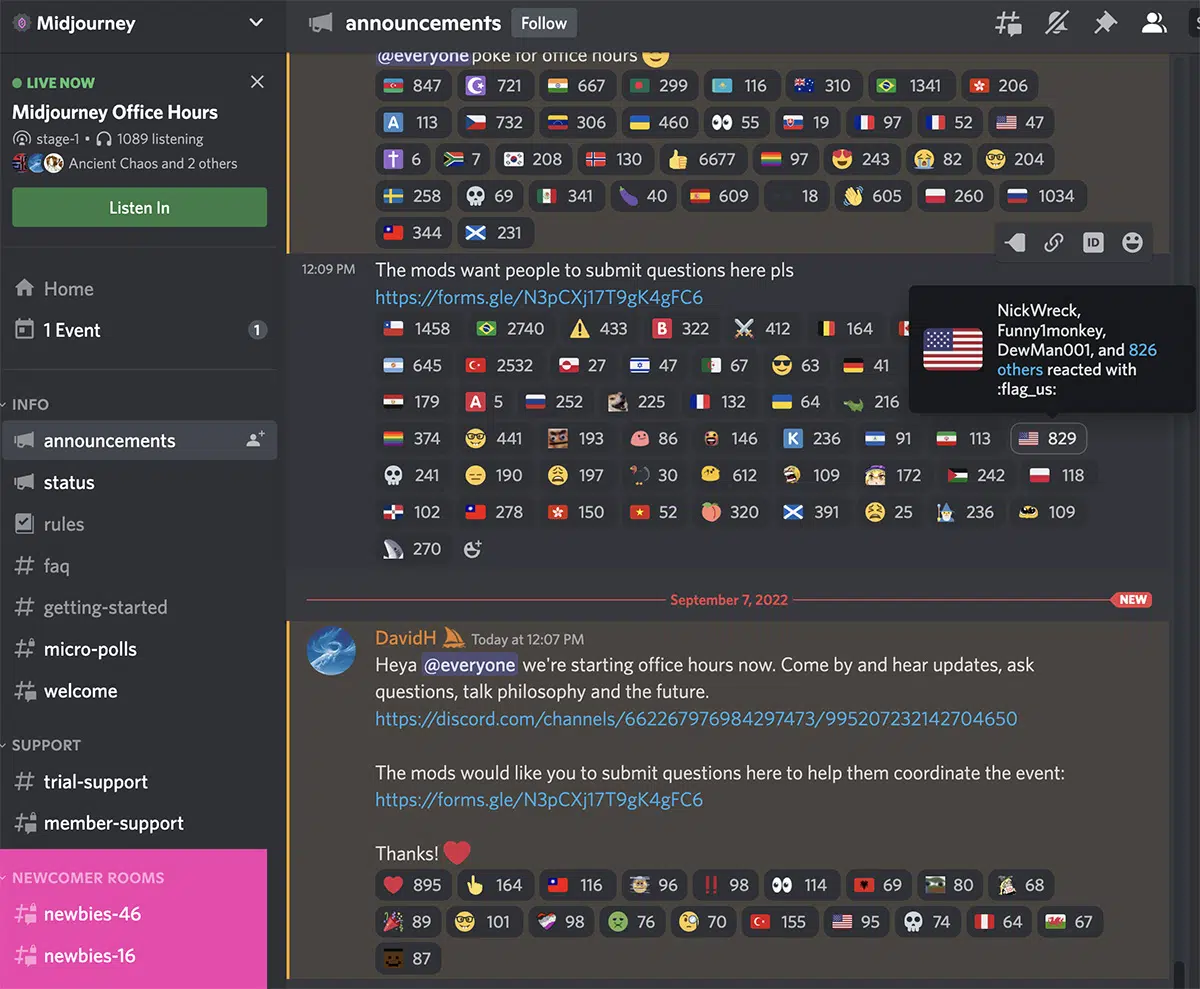The height and width of the screenshot is (989, 1200).
Task: Add a reaction using the hover toolbar smiley
Action: pyautogui.click(x=1132, y=241)
